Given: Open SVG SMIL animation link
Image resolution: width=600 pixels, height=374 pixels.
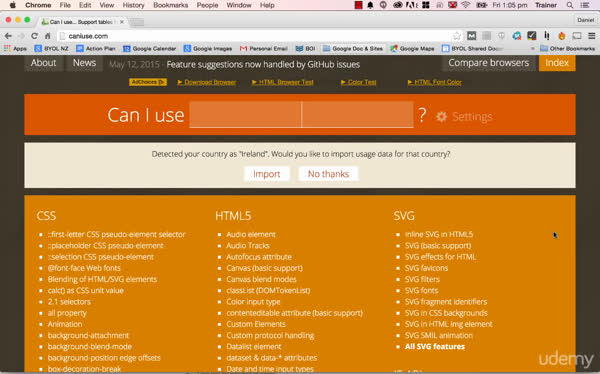Looking at the screenshot, I should [439, 335].
